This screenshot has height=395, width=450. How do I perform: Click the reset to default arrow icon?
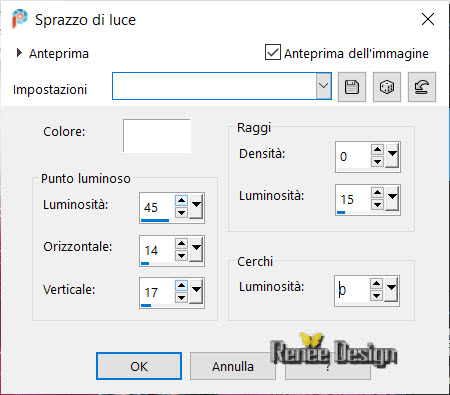422,87
